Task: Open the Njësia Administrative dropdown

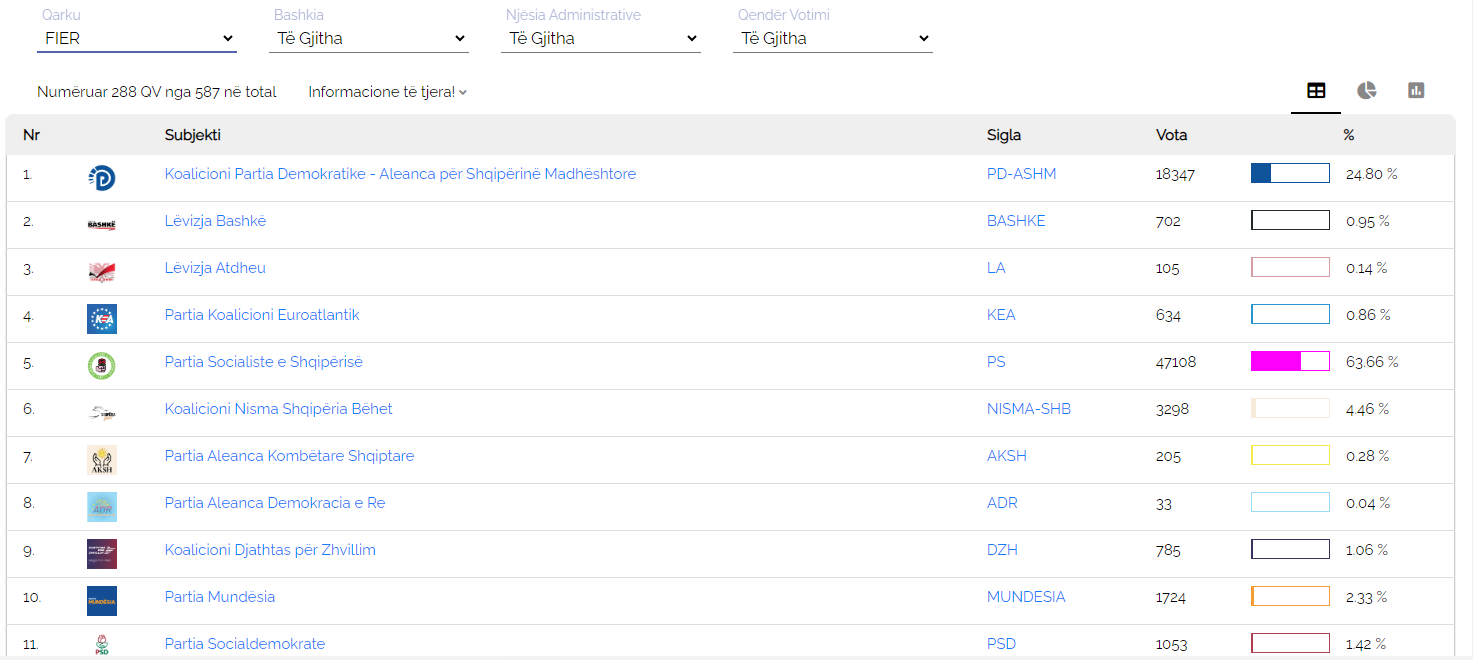Action: [601, 38]
